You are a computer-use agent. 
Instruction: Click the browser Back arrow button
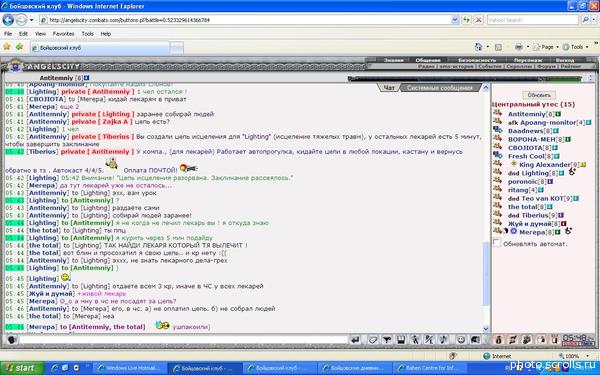click(8, 20)
